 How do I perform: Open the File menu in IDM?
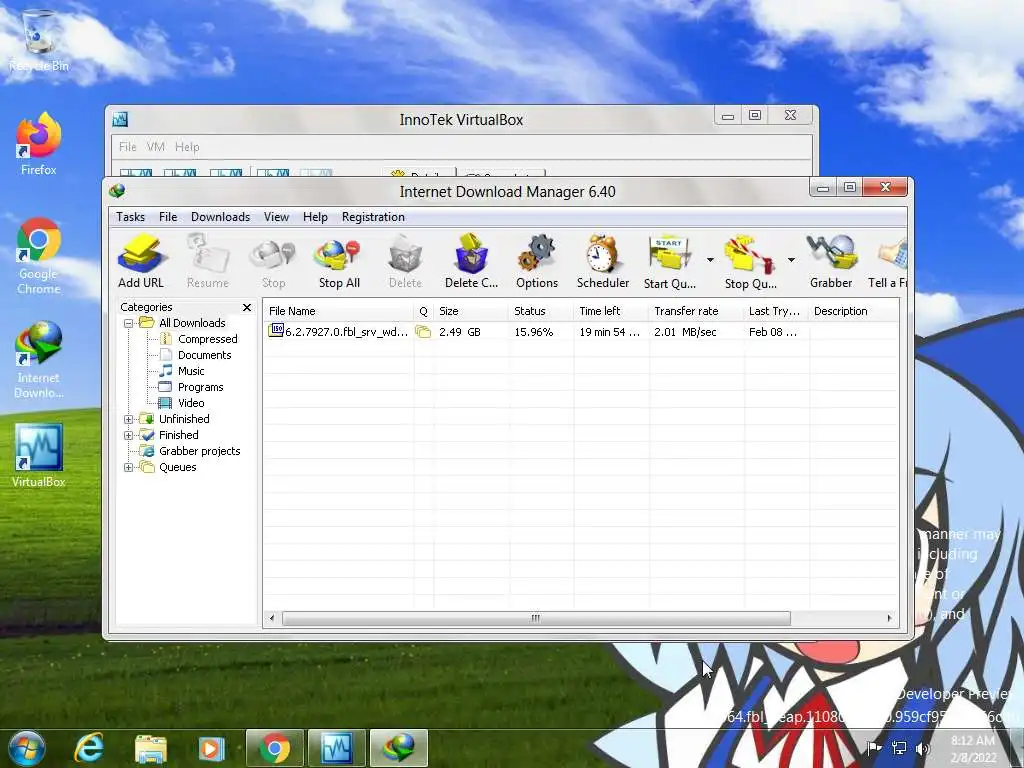168,217
